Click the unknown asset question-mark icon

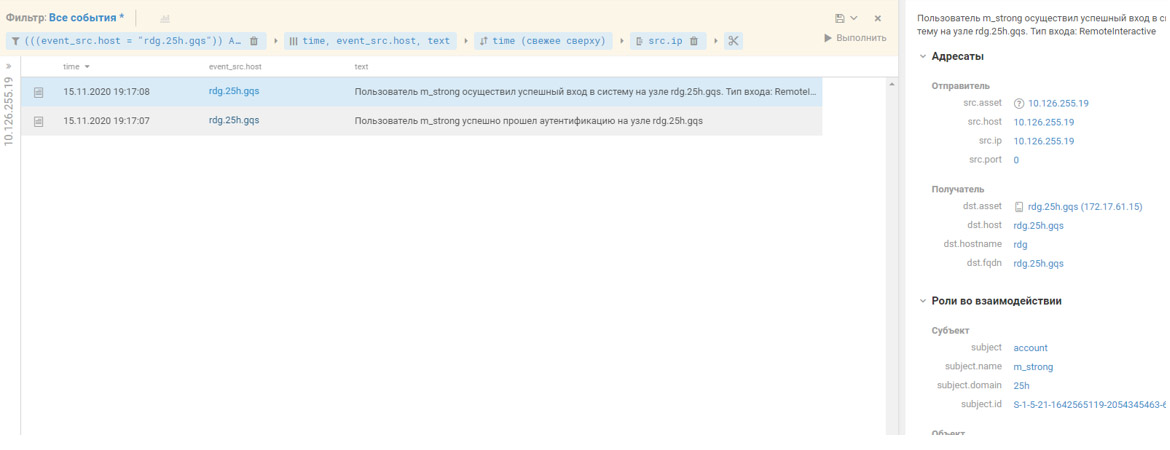tap(1019, 103)
